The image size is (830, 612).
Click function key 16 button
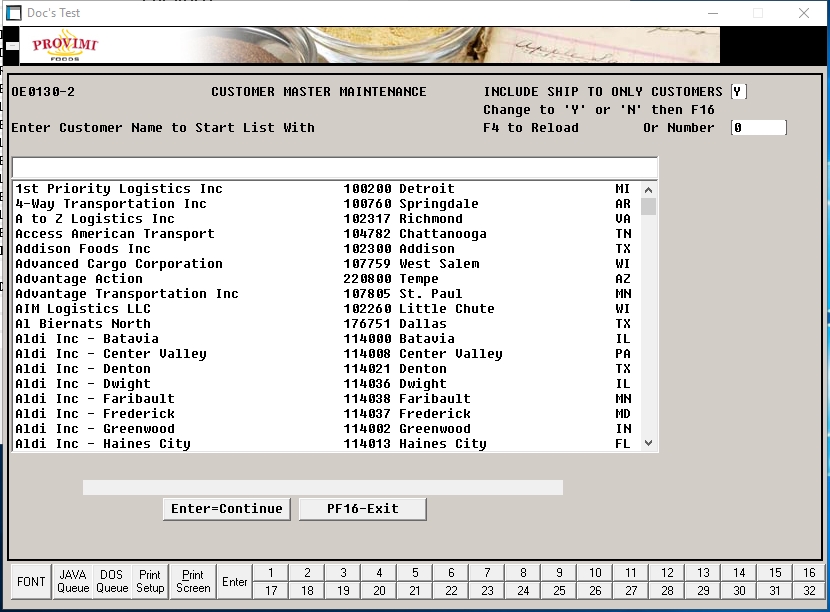pyautogui.click(x=809, y=573)
